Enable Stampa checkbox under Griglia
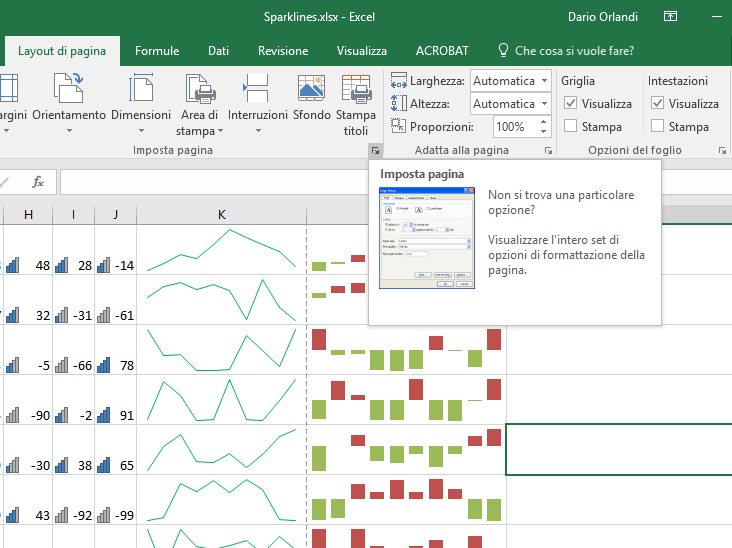The image size is (732, 548). point(570,126)
